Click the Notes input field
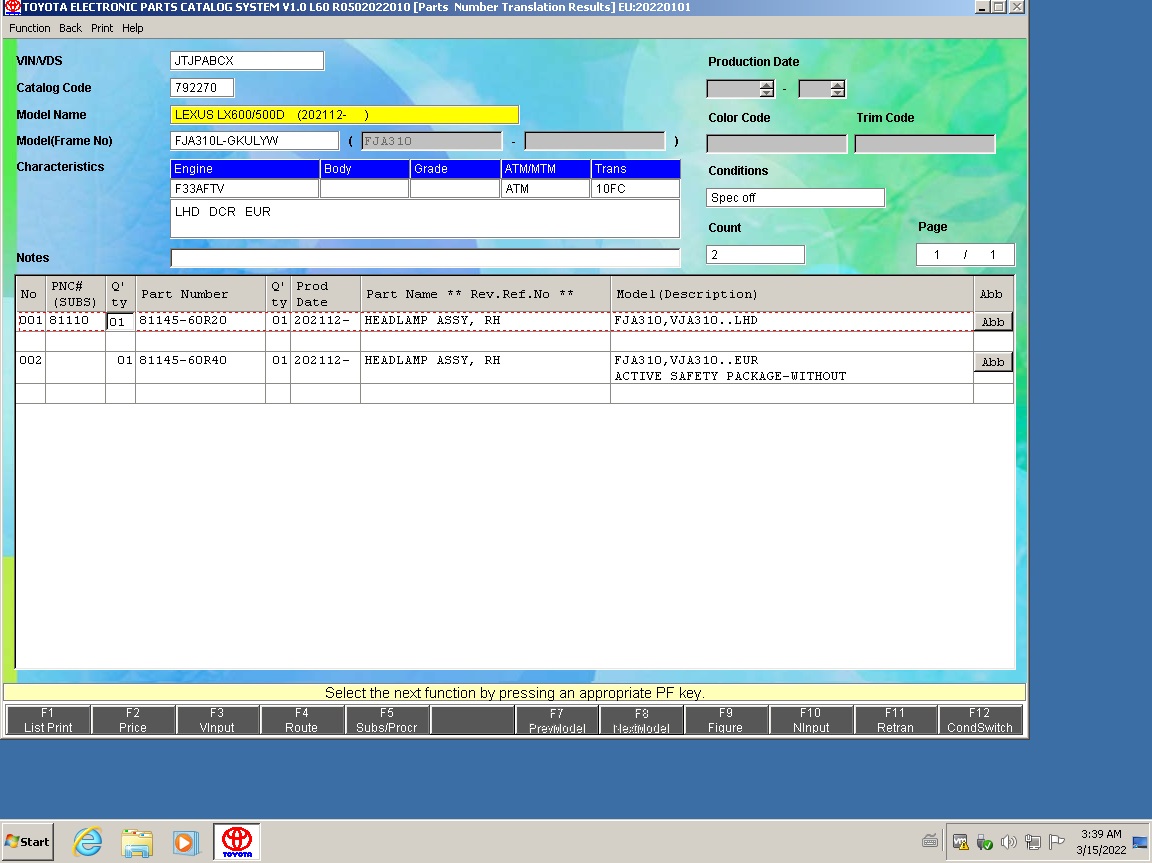This screenshot has width=1152, height=863. coord(425,258)
